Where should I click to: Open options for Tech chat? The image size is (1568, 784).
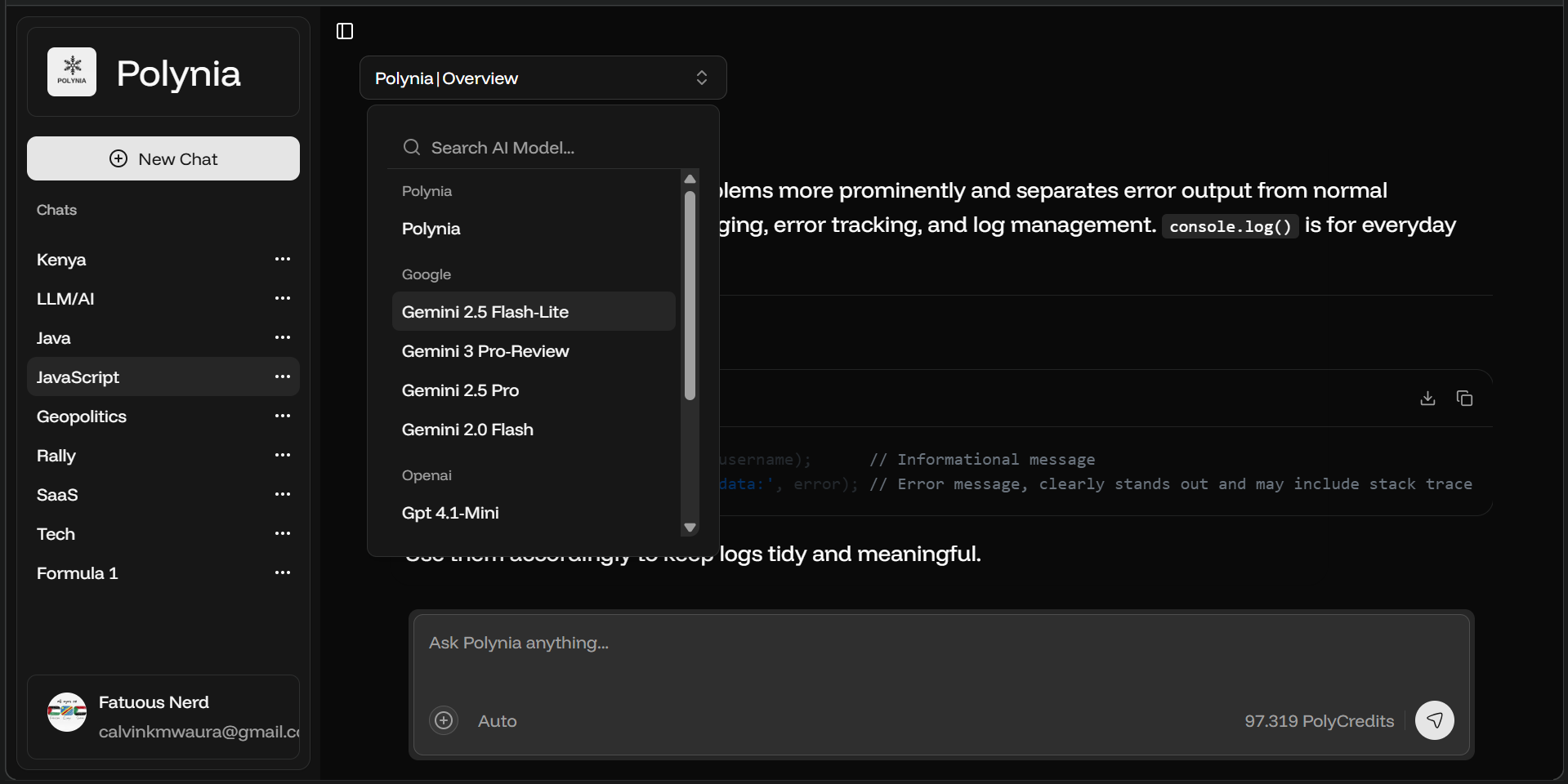tap(283, 533)
